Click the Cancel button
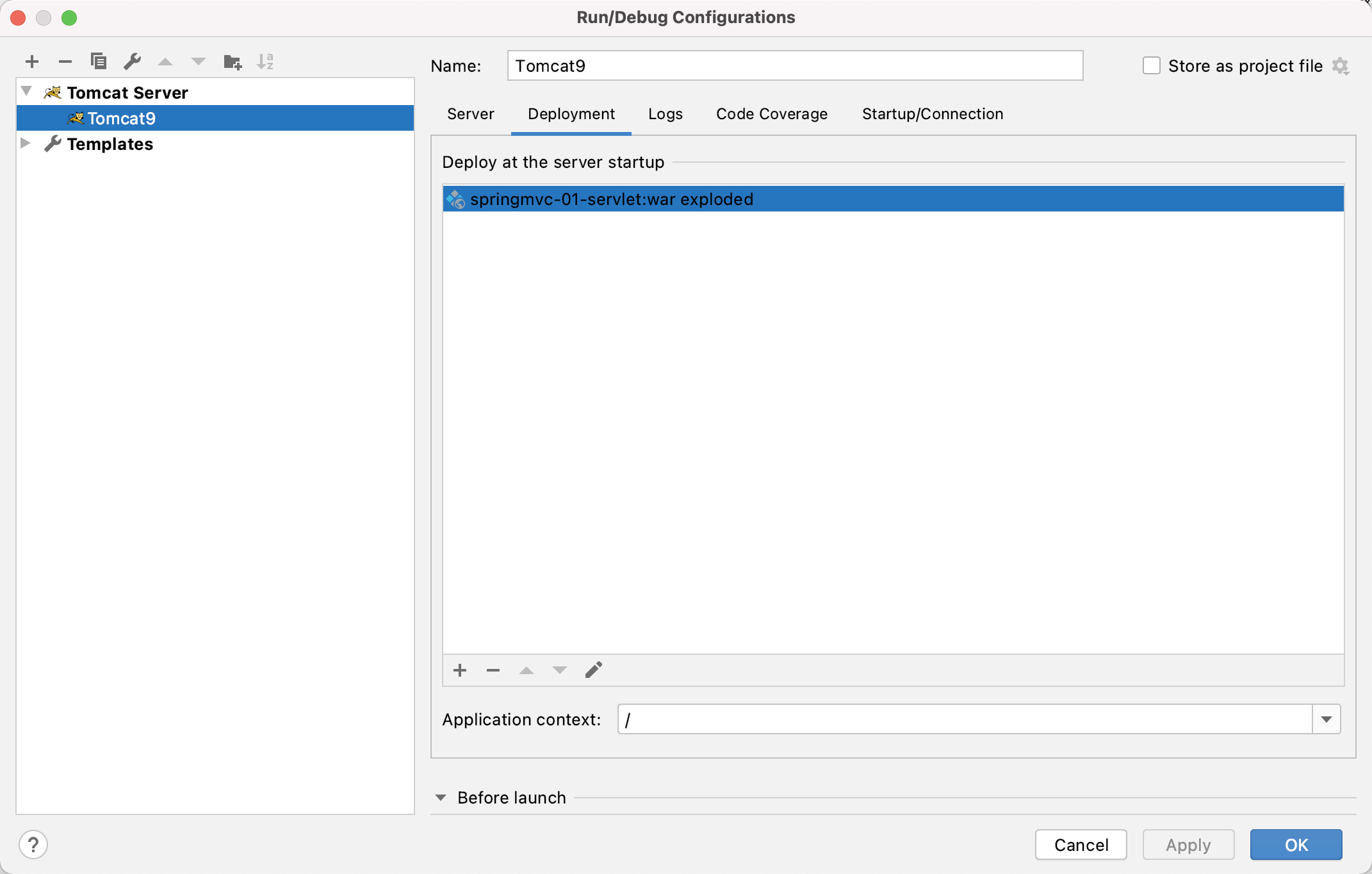This screenshot has height=874, width=1372. coord(1081,845)
